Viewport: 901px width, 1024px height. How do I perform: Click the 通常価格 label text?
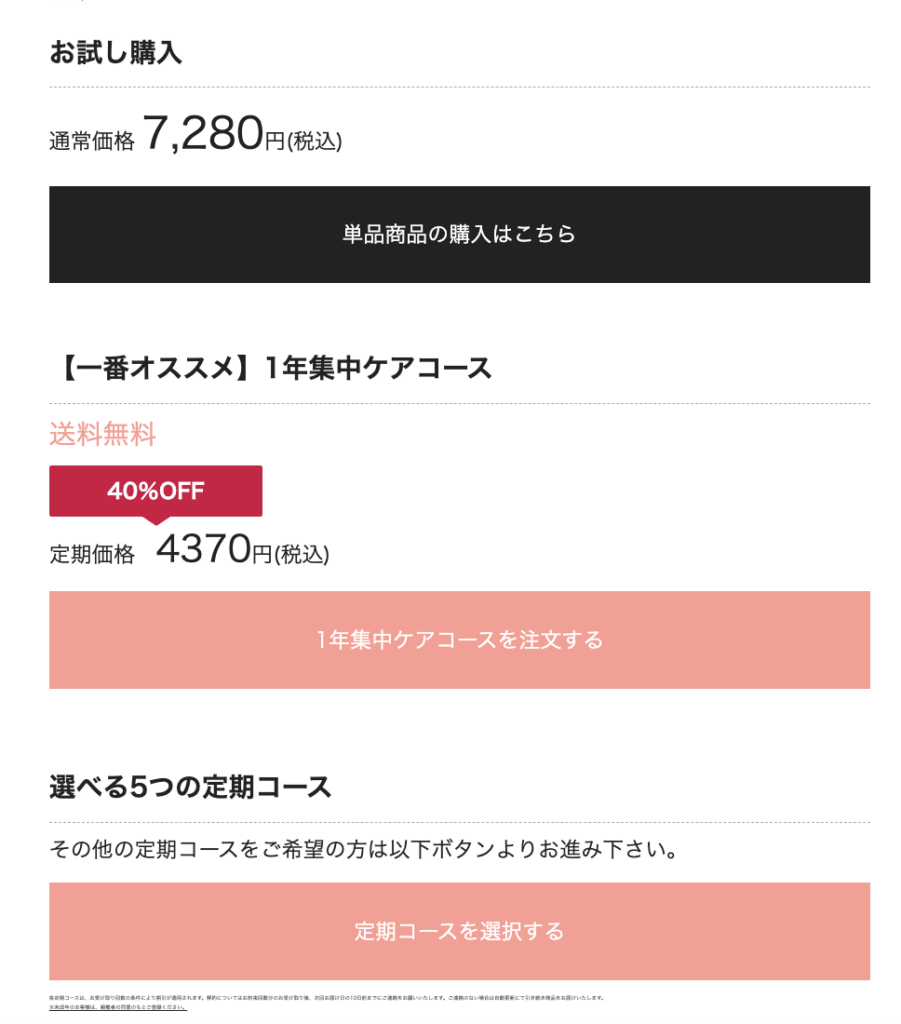91,141
